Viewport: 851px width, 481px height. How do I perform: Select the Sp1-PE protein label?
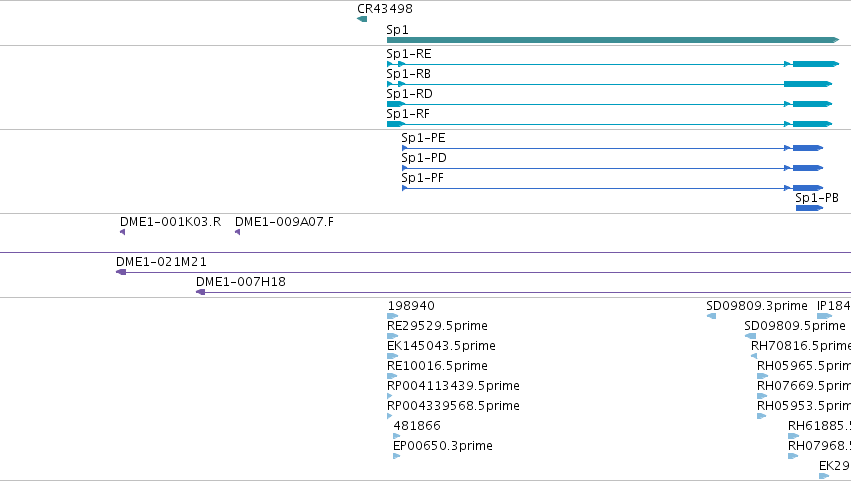[423, 138]
